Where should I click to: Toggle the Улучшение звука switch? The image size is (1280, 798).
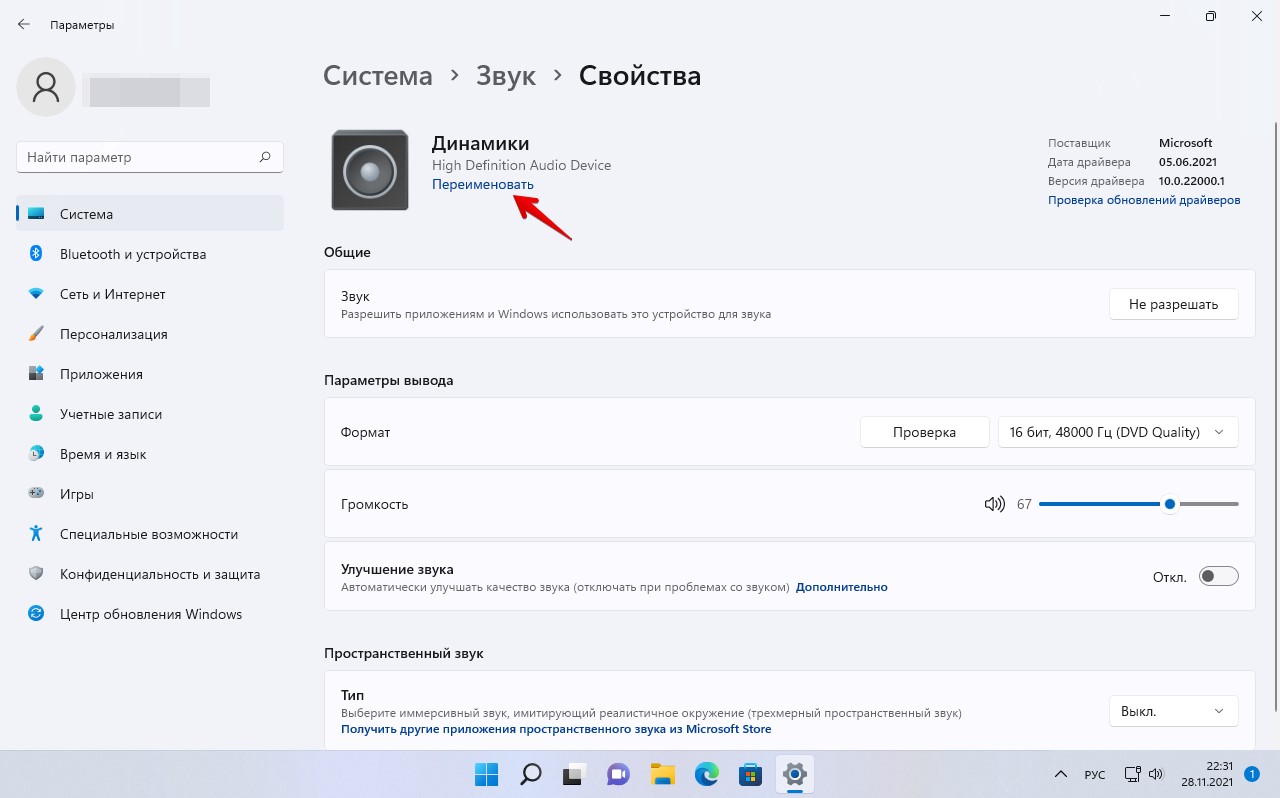[1218, 576]
